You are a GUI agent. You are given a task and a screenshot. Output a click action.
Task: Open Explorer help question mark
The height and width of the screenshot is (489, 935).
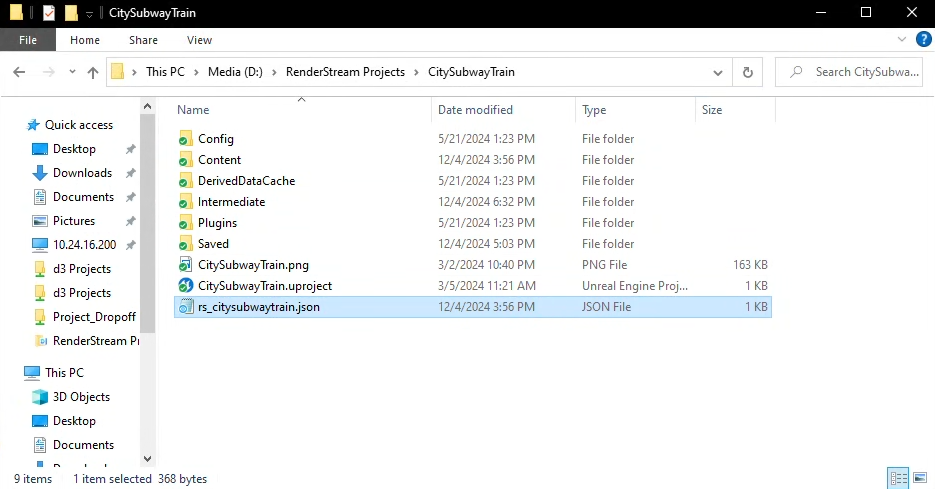coord(923,39)
